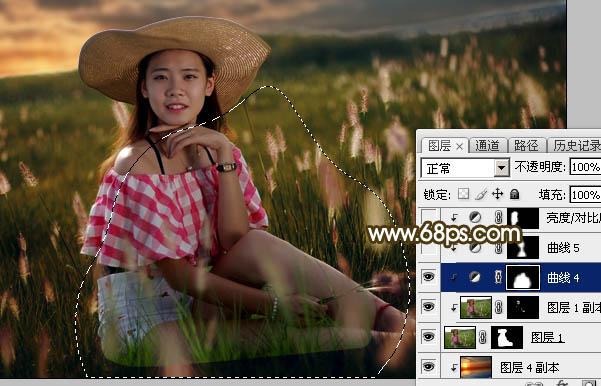Click the clipping arrow on 亮度/对比度 layer

pos(454,218)
